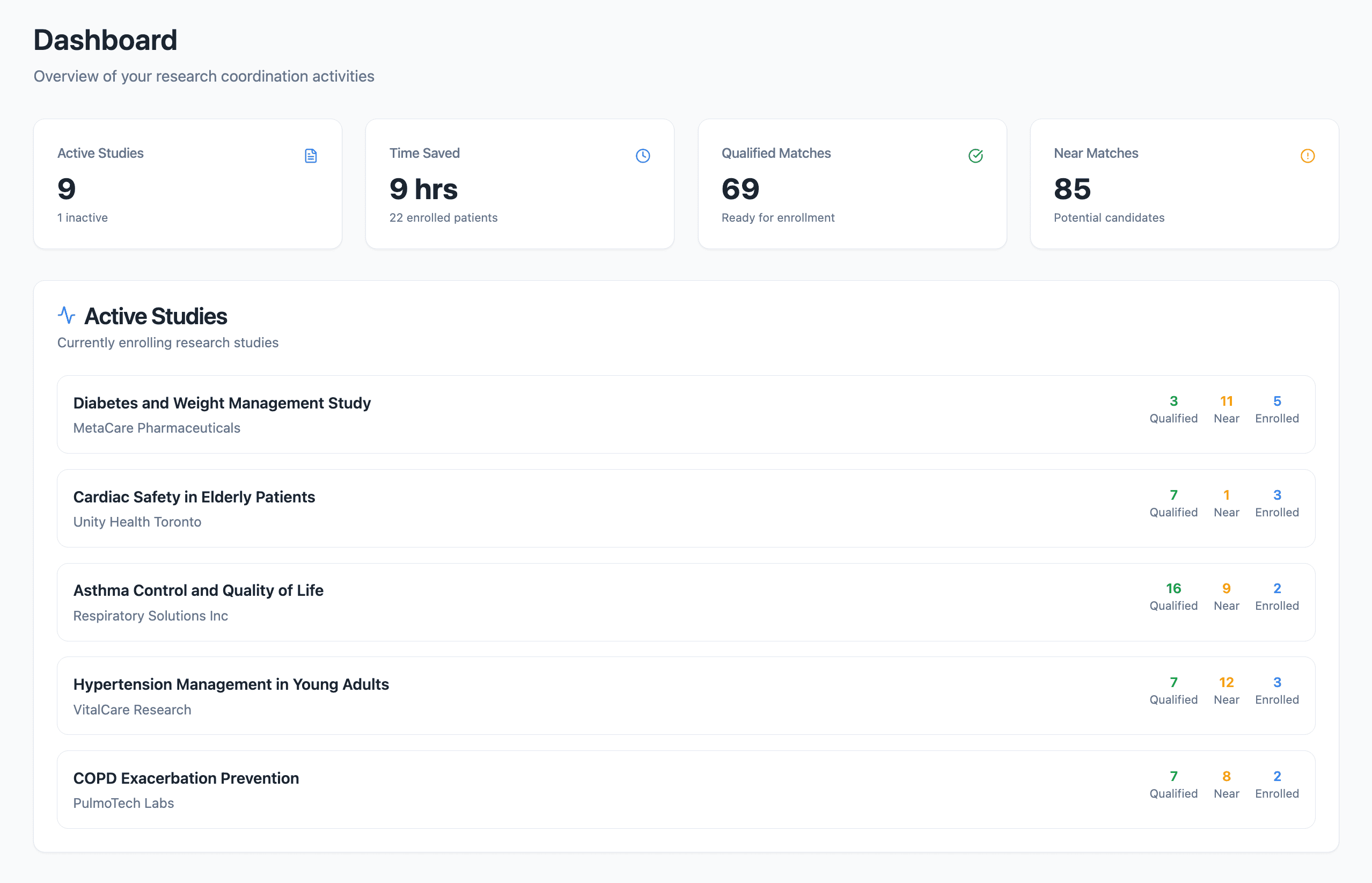
Task: Select the Qualified count for Asthma study
Action: (x=1173, y=588)
